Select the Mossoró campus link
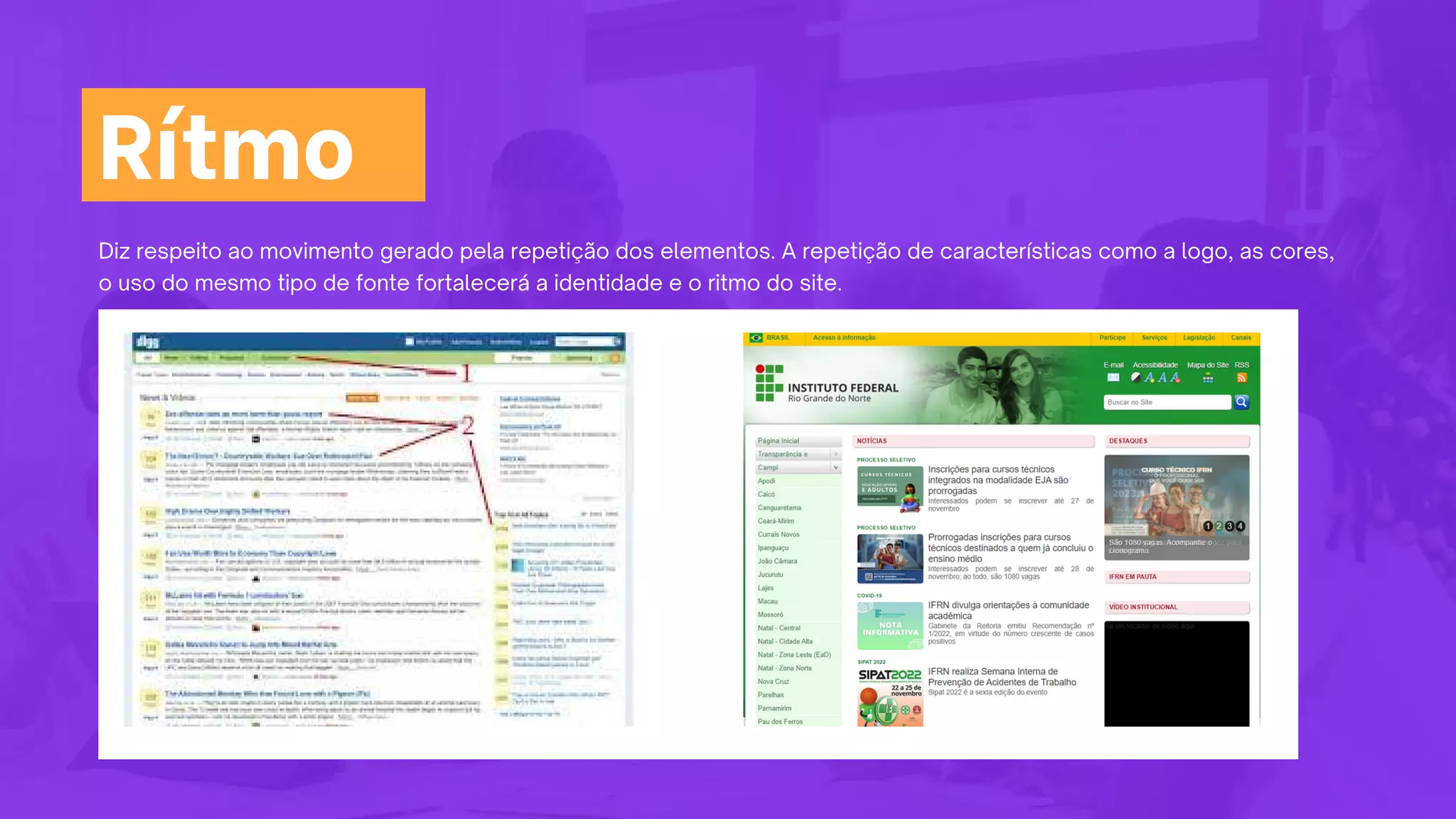Image resolution: width=1456 pixels, height=819 pixels. point(770,615)
